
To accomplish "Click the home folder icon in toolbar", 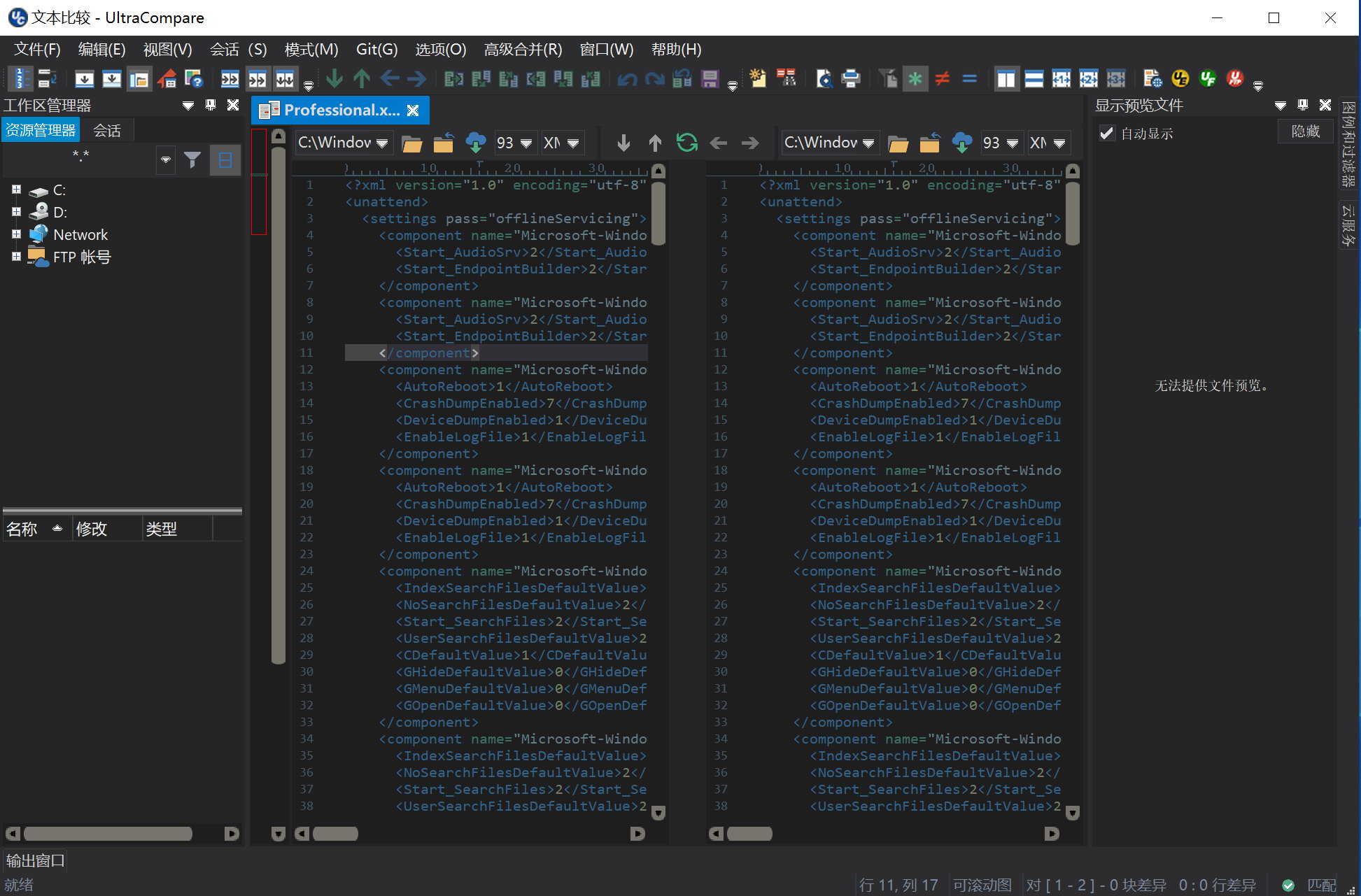I will point(166,78).
